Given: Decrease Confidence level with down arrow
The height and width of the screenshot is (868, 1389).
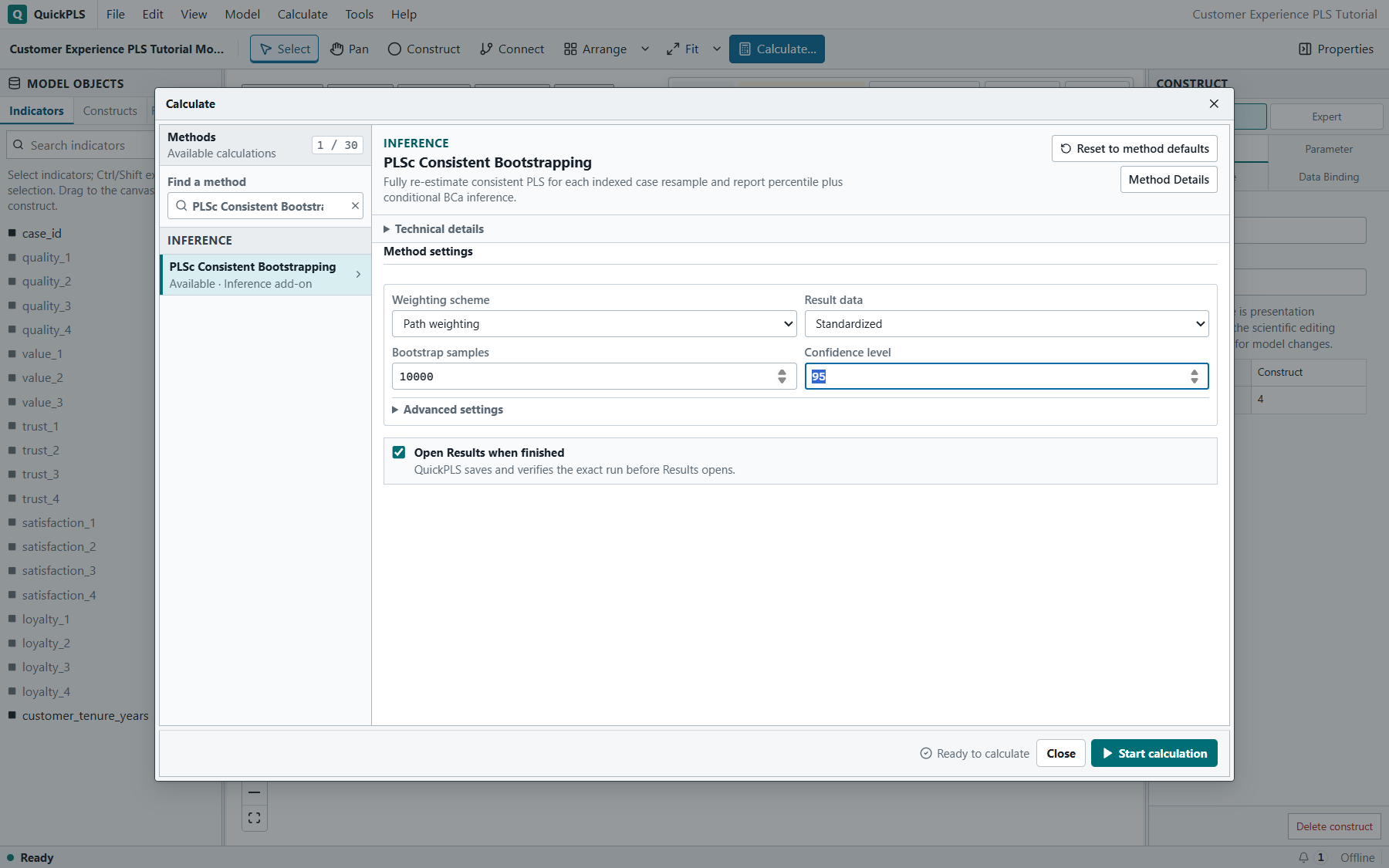Looking at the screenshot, I should [1195, 381].
